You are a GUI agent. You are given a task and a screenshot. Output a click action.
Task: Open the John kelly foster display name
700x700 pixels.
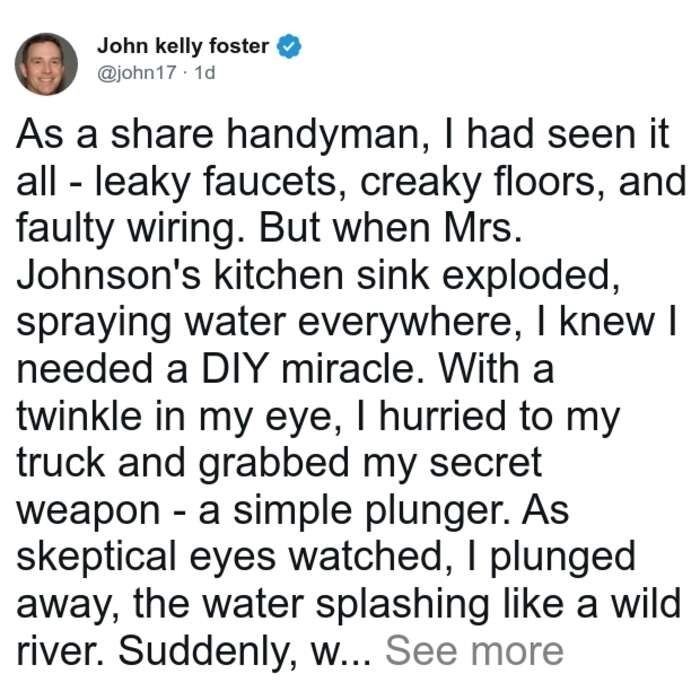click(x=183, y=46)
